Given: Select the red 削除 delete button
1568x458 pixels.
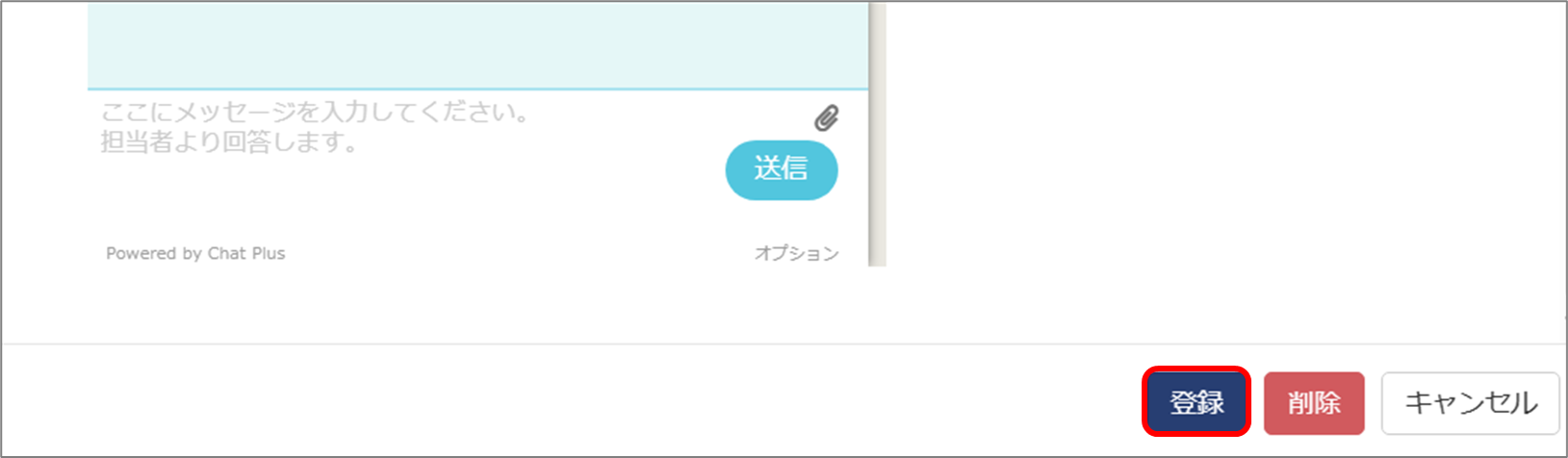Looking at the screenshot, I should (1314, 402).
